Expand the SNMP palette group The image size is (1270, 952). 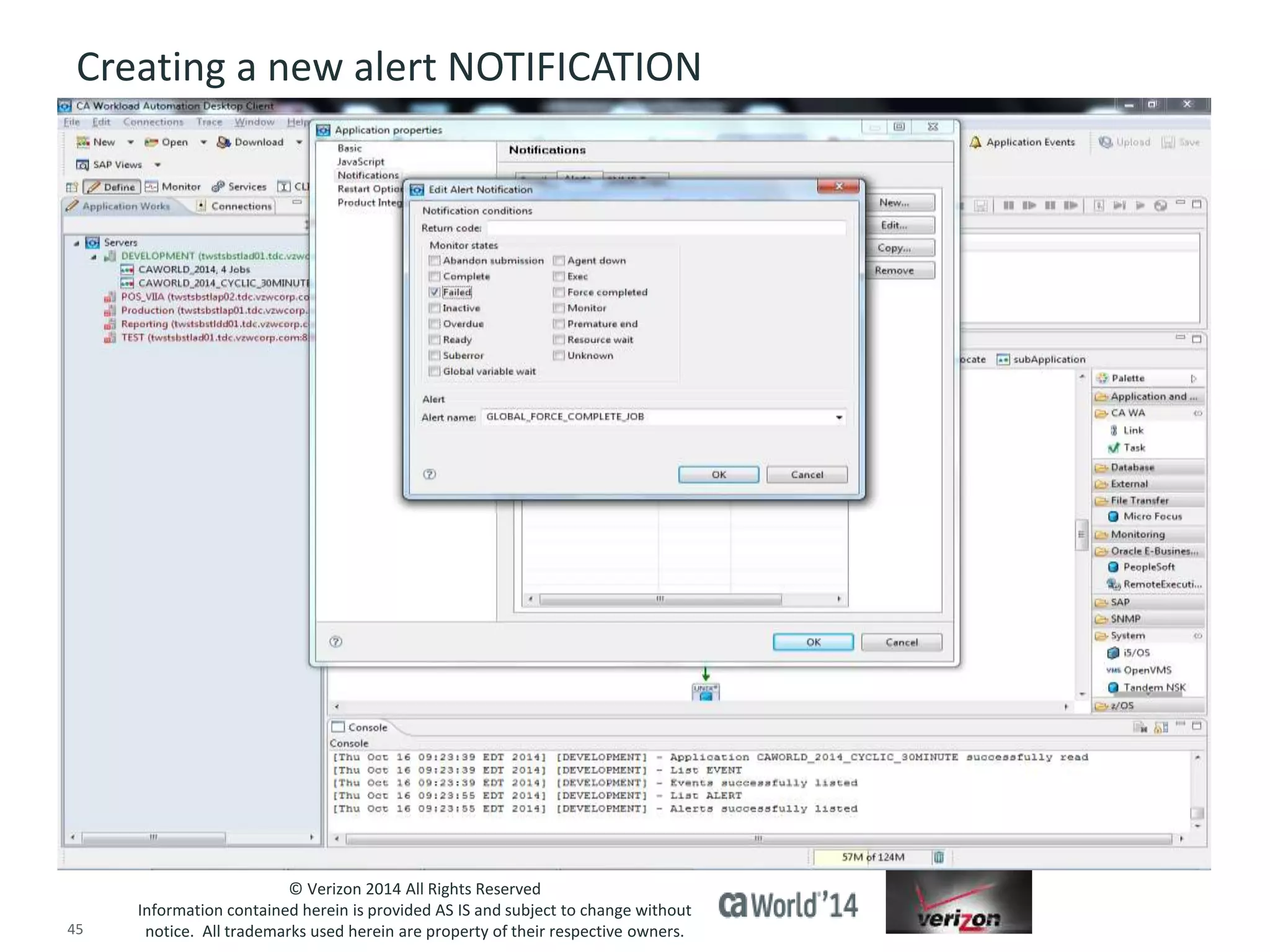click(x=1149, y=619)
